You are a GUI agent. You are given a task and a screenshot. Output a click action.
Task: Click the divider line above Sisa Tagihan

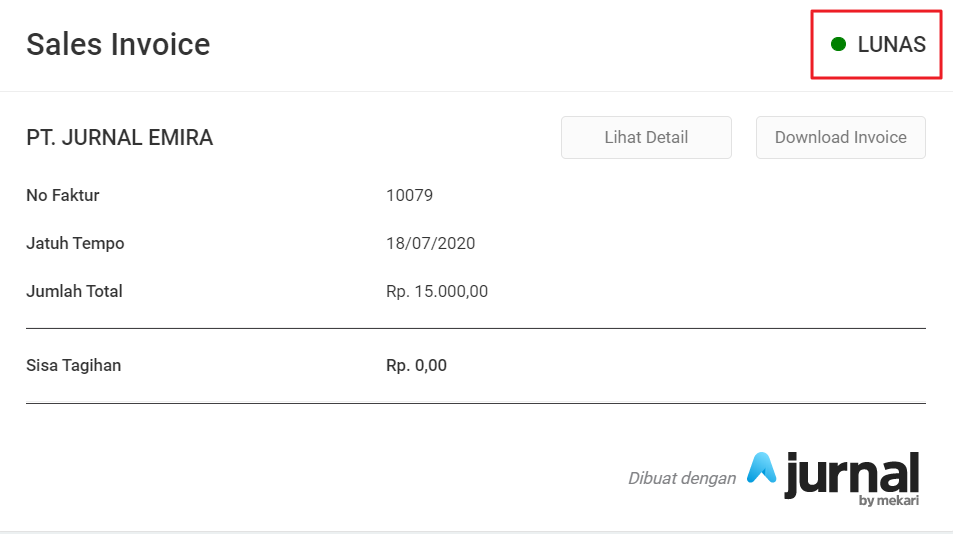tap(476, 328)
